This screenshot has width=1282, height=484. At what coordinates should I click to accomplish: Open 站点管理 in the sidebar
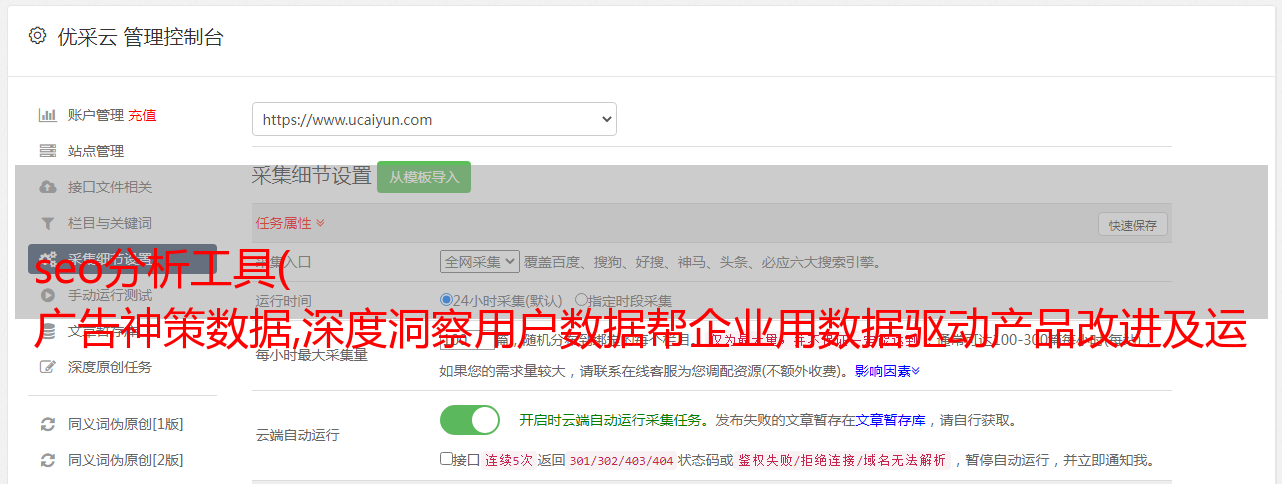[96, 151]
